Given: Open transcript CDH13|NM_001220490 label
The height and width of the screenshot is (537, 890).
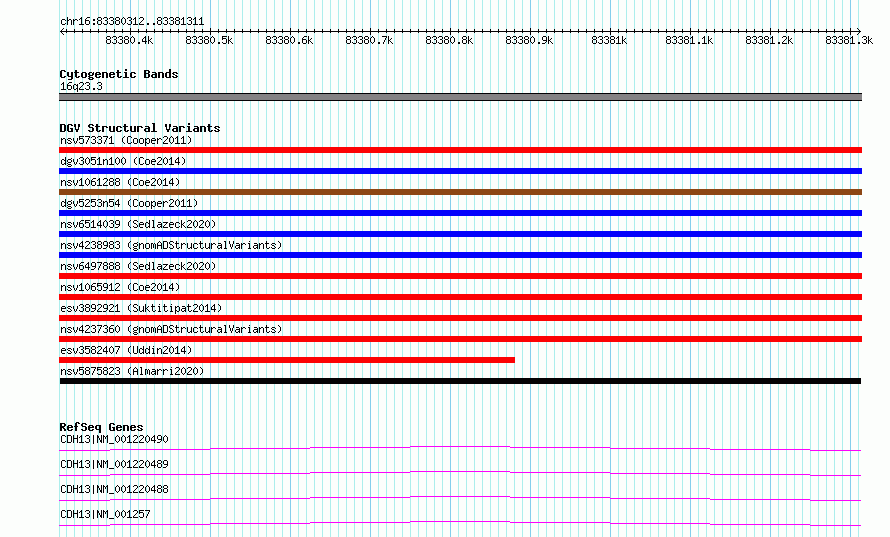Looking at the screenshot, I should (114, 439).
